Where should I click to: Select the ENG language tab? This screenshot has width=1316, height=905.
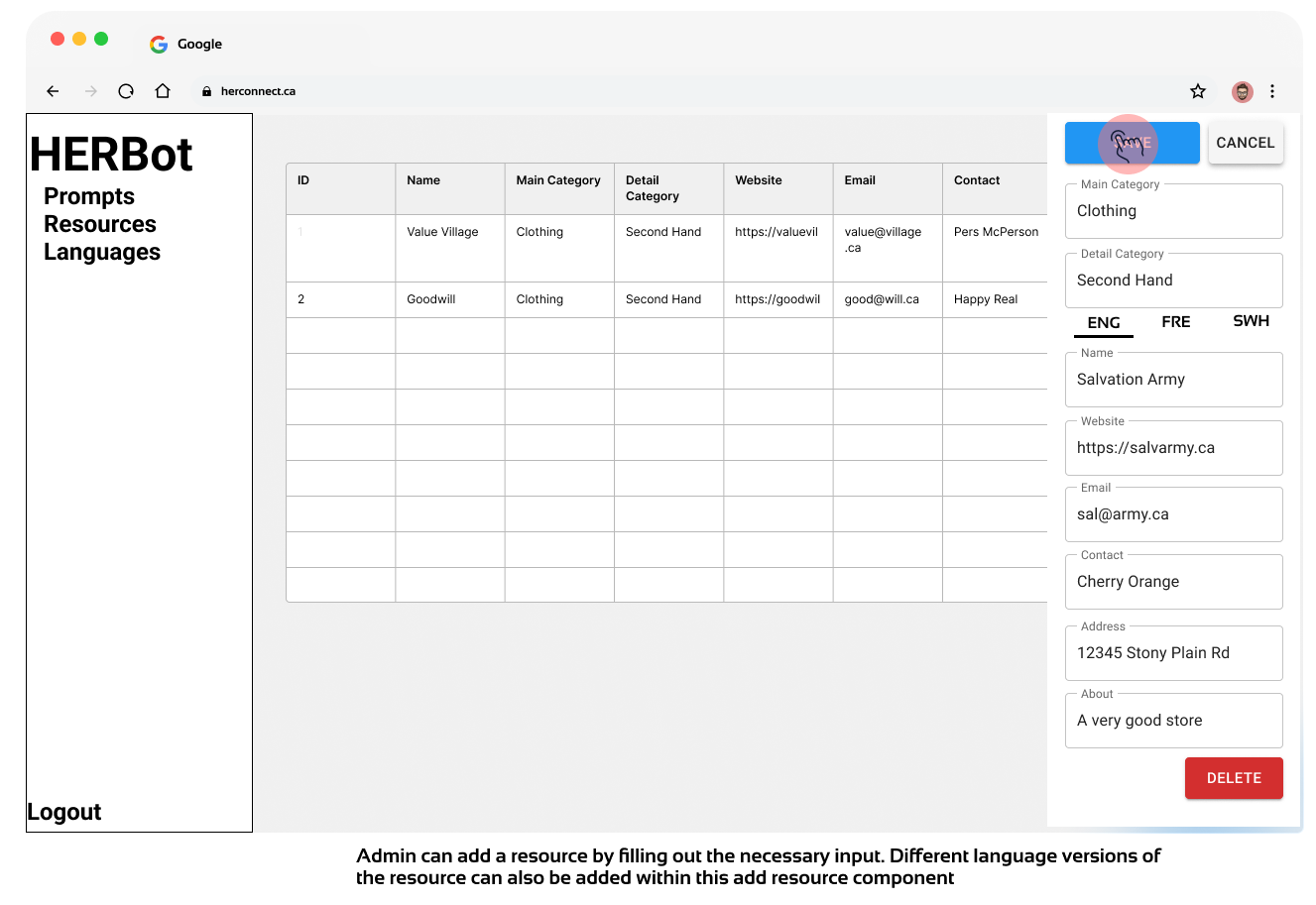1103,323
